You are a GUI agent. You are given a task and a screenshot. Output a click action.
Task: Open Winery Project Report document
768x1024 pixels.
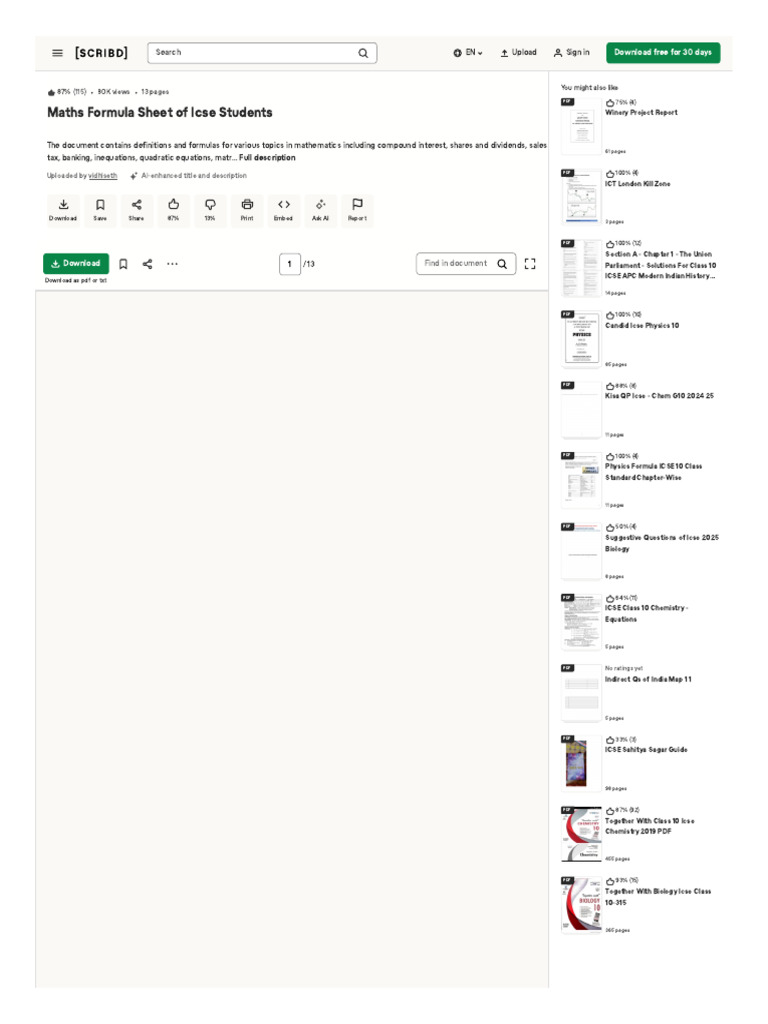coord(641,112)
